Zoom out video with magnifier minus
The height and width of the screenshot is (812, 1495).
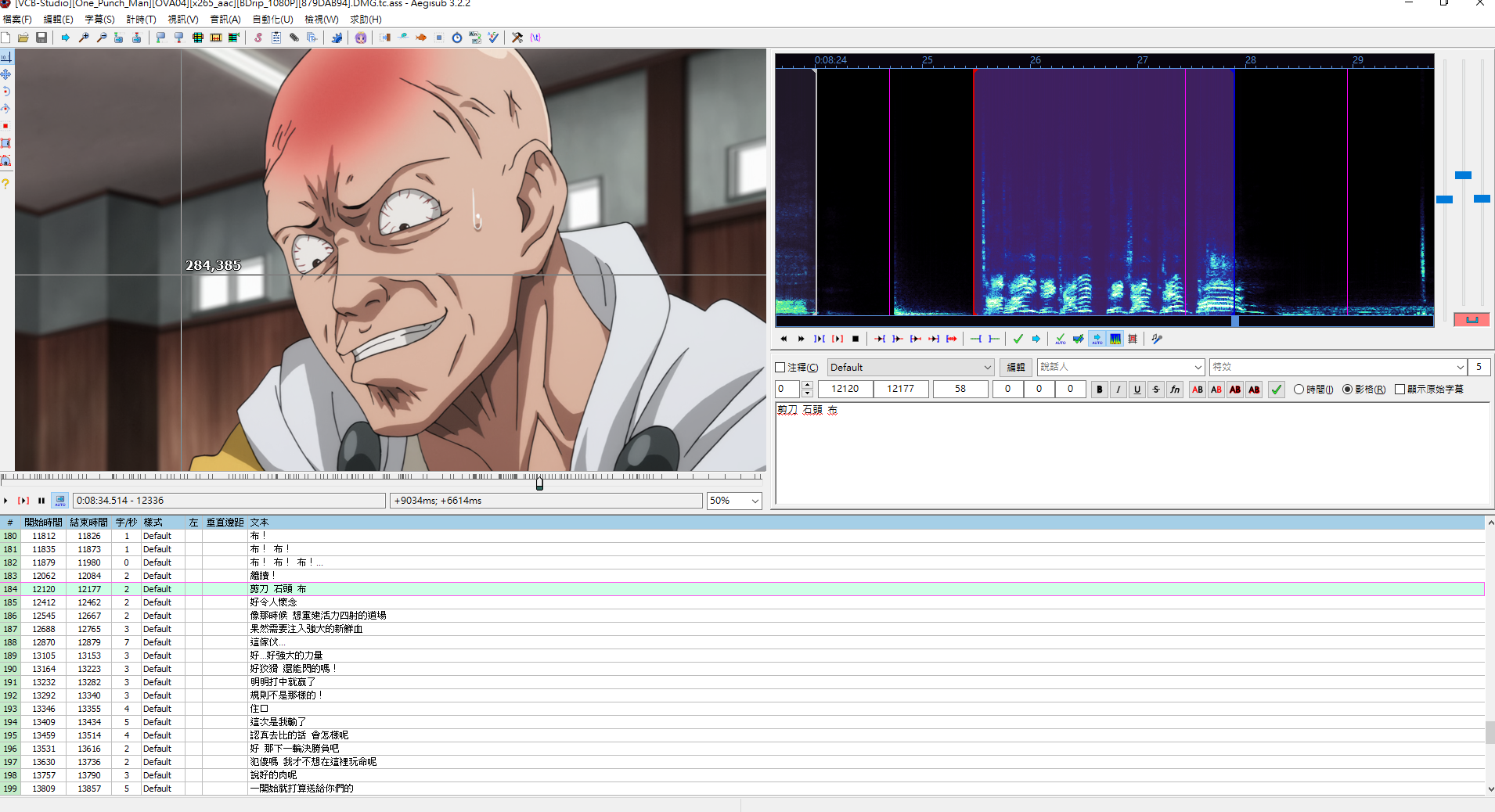pyautogui.click(x=102, y=38)
